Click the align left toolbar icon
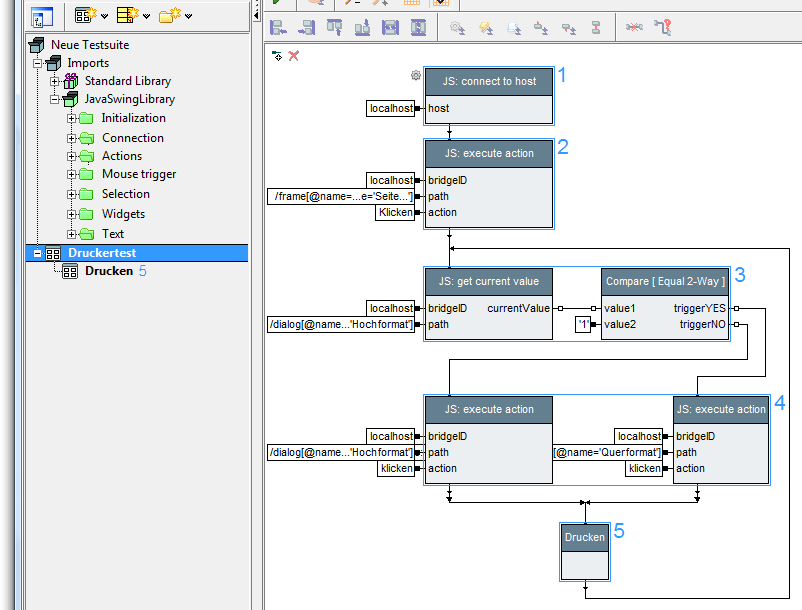Image resolution: width=802 pixels, height=610 pixels. click(279, 28)
